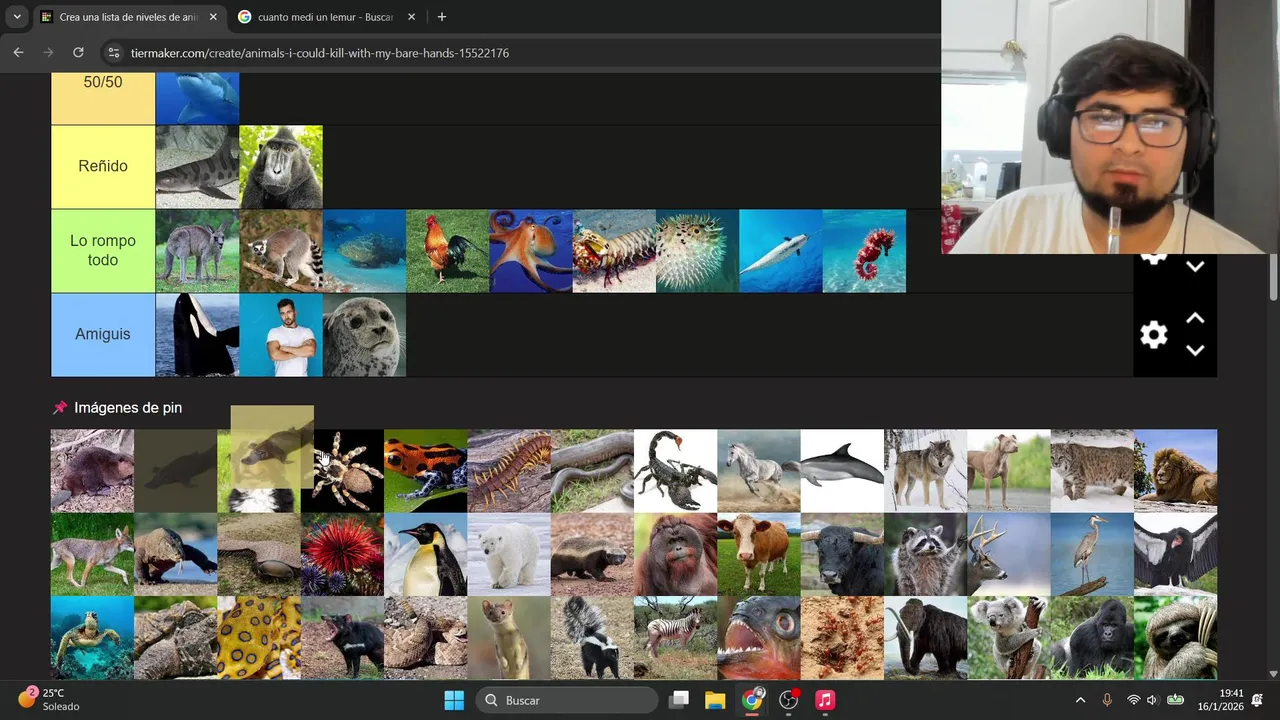Image resolution: width=1280 pixels, height=720 pixels.
Task: Click the Amiguis tier label
Action: point(103,334)
